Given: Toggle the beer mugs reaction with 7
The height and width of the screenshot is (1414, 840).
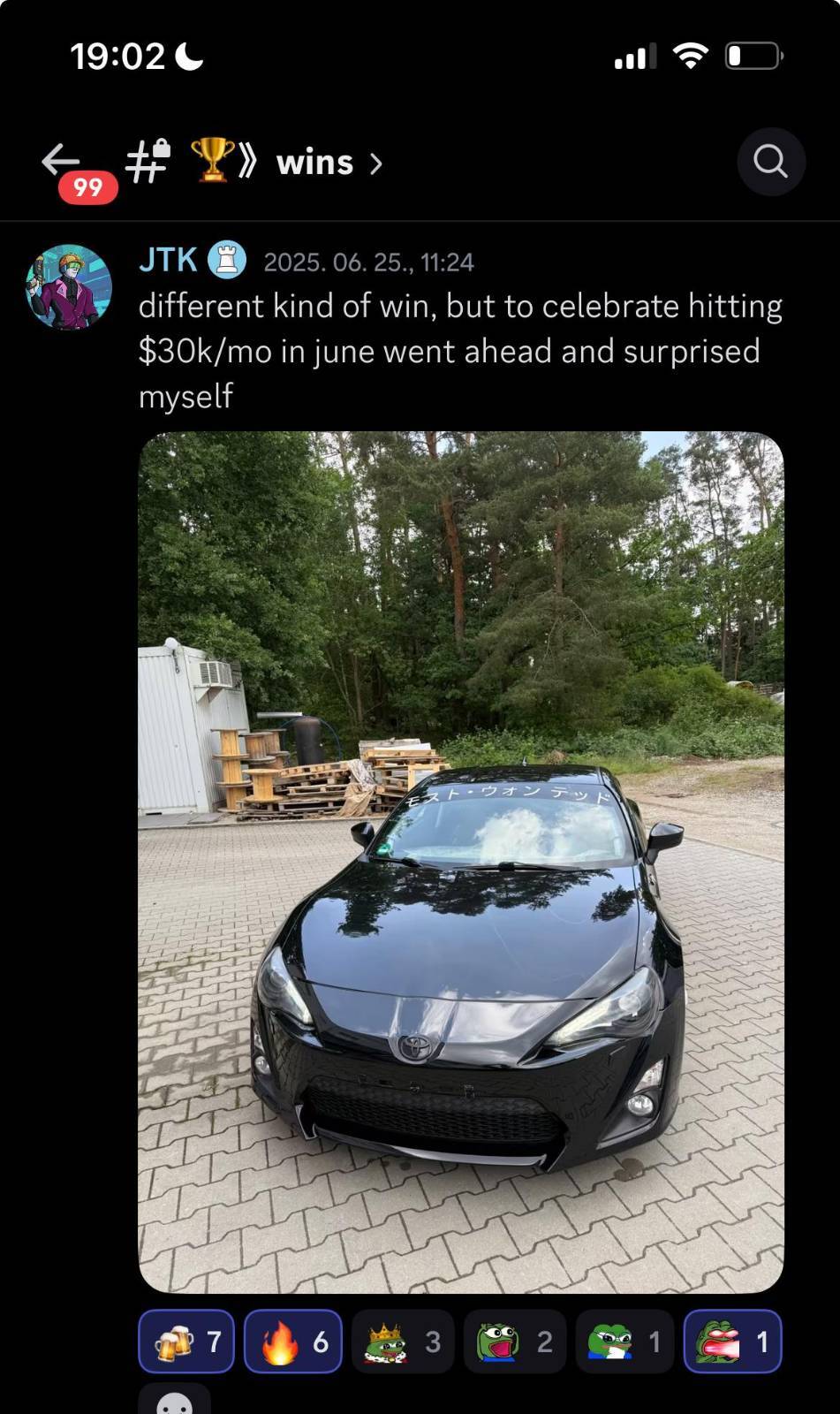Looking at the screenshot, I should point(186,1342).
